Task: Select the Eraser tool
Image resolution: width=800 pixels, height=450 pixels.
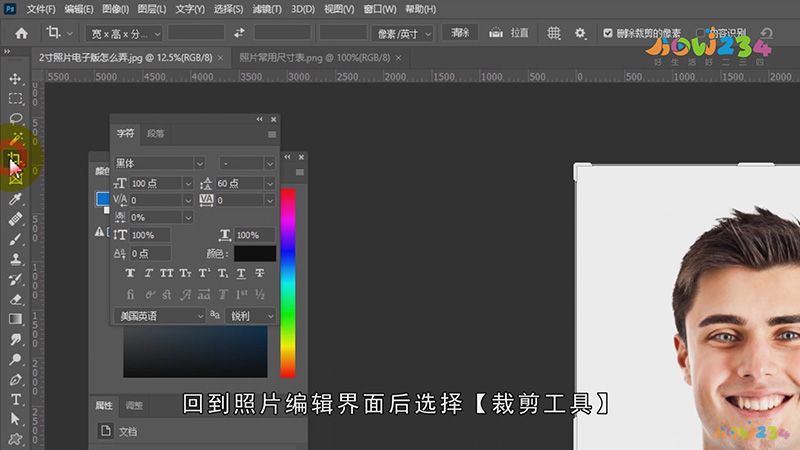Action: pyautogui.click(x=15, y=299)
